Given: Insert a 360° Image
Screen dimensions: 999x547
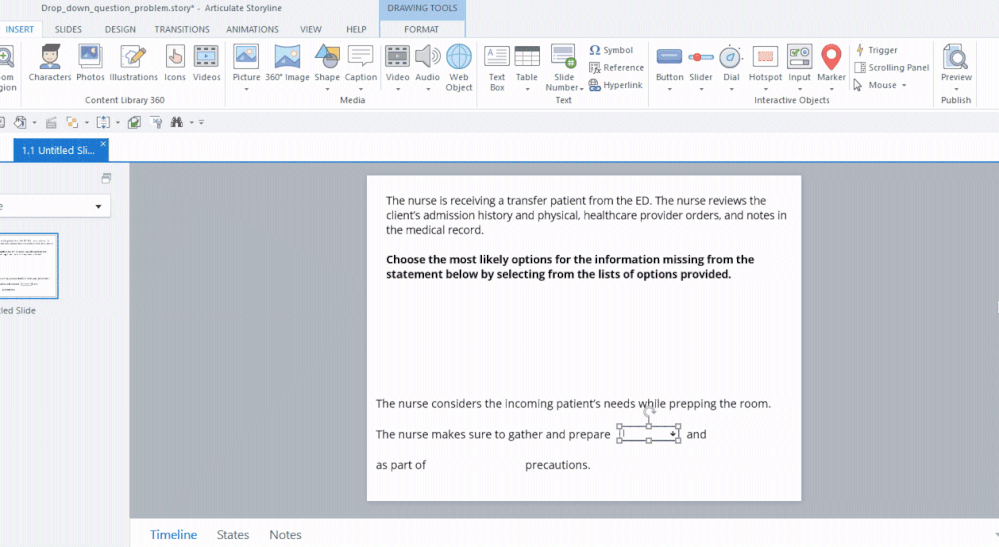Looking at the screenshot, I should click(x=287, y=63).
